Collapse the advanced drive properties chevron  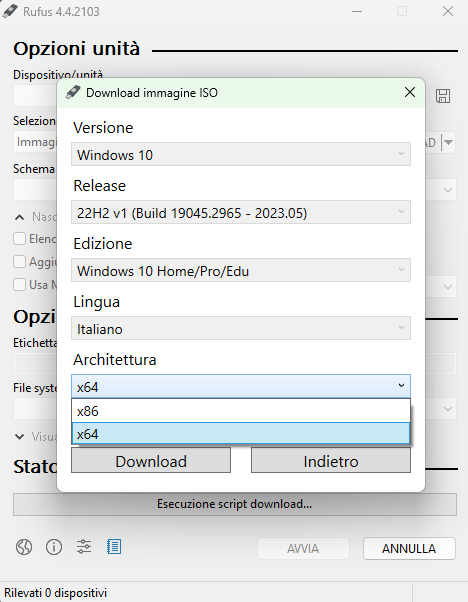19,217
